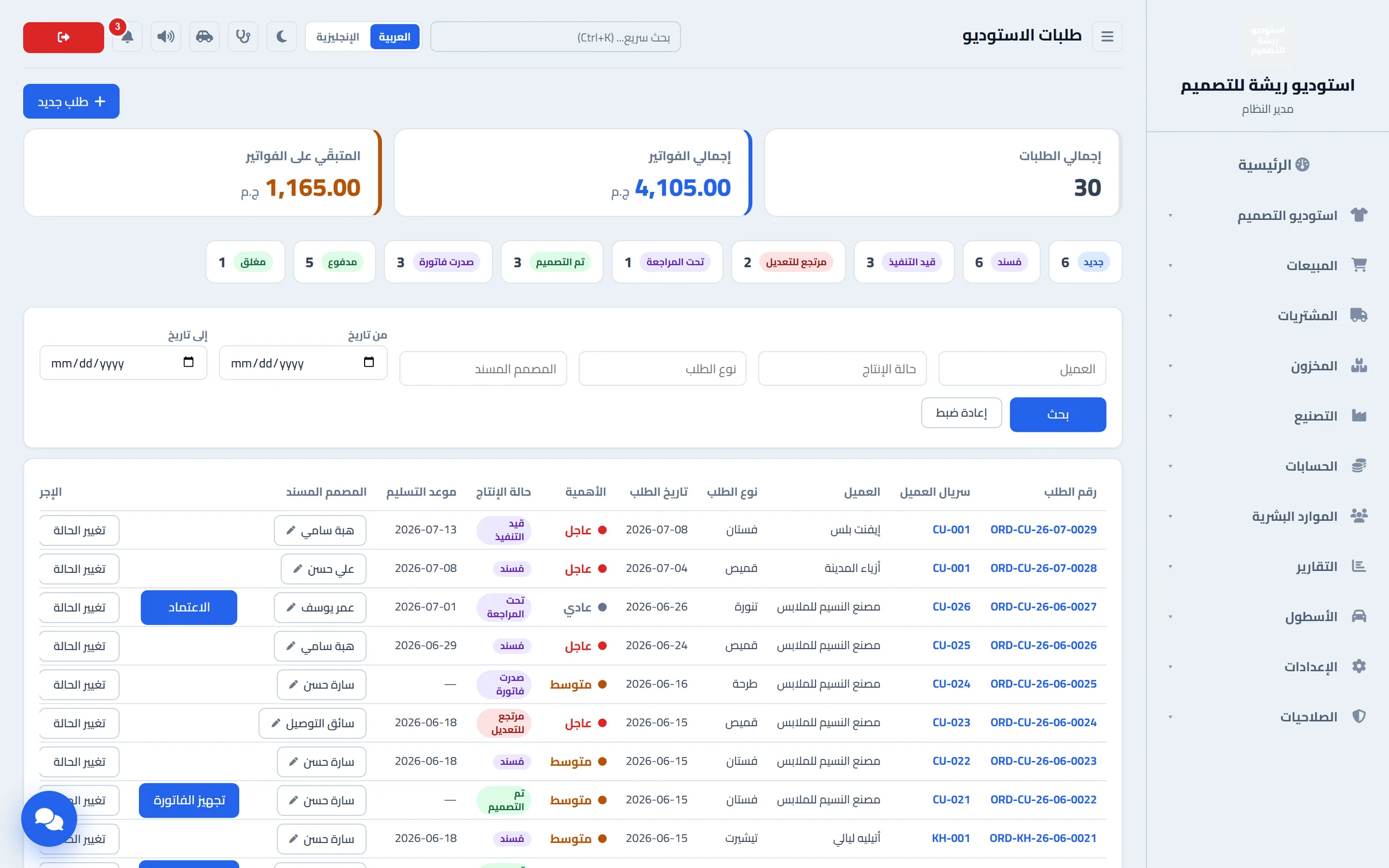Click إعادة ضبط reset button

coord(961,413)
